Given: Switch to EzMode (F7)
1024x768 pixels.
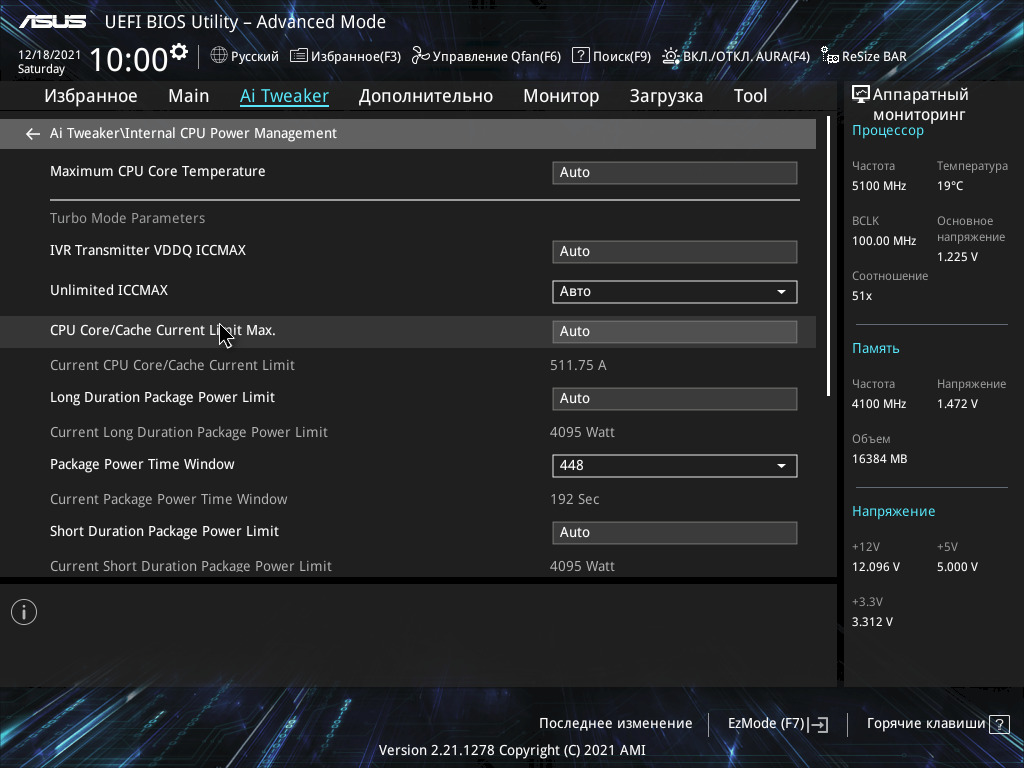Looking at the screenshot, I should click(778, 724).
